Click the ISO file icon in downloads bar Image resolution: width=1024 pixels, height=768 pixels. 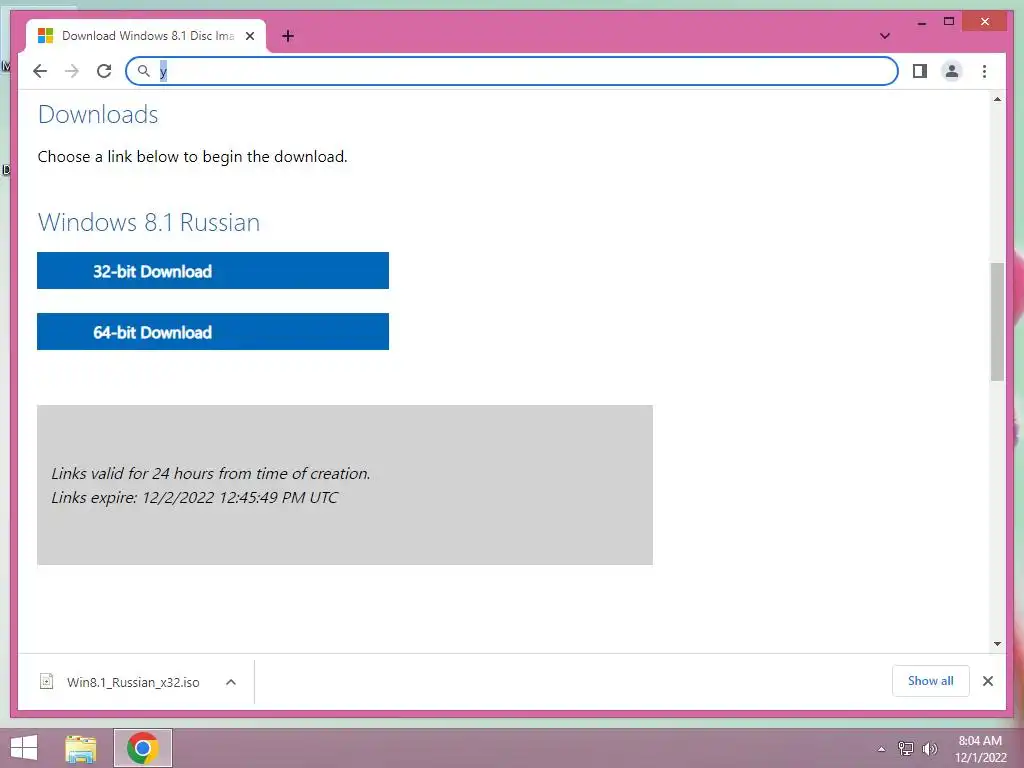(46, 681)
